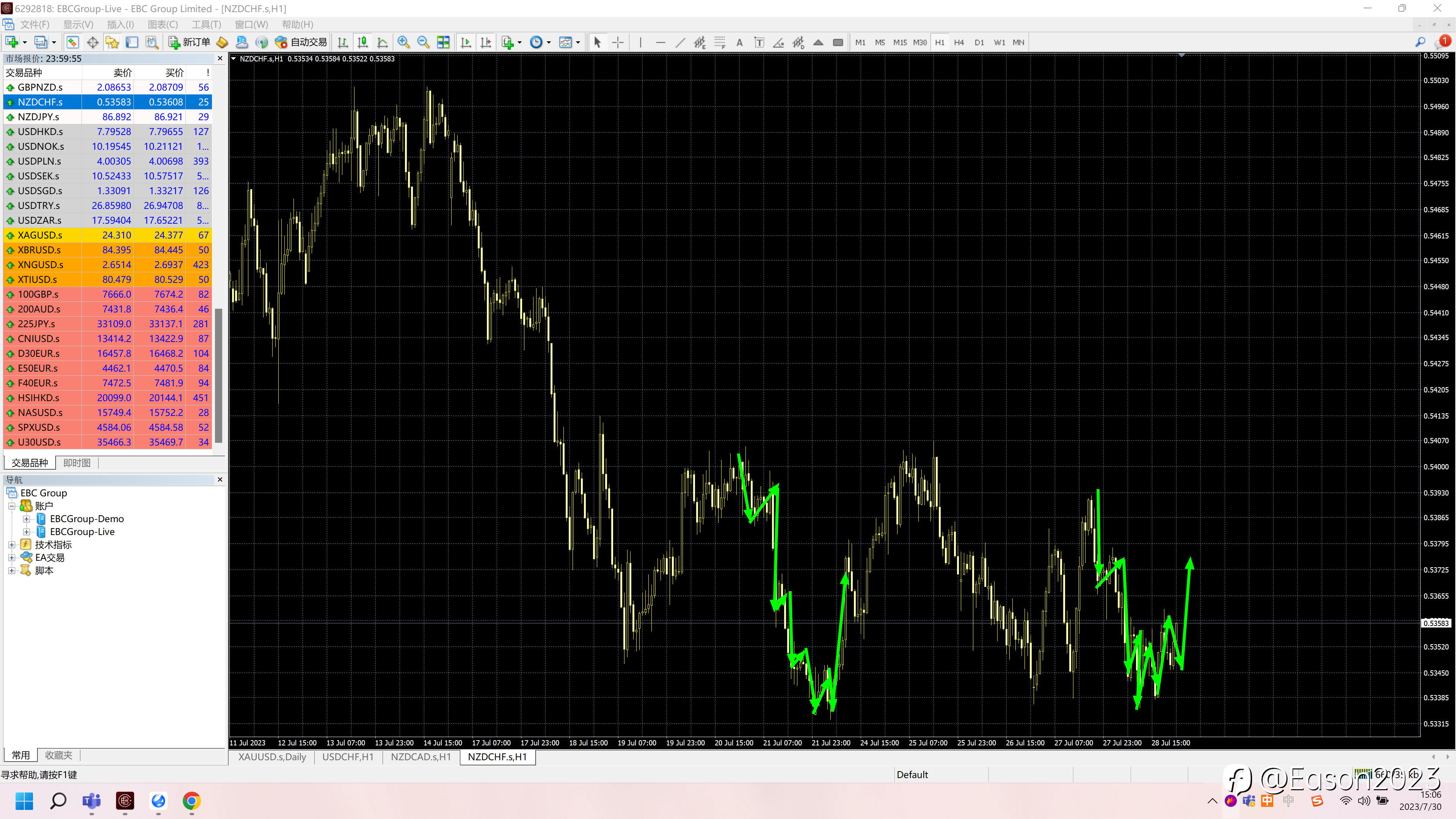The height and width of the screenshot is (819, 1456).
Task: Switch timeframe to H4
Action: point(959,42)
